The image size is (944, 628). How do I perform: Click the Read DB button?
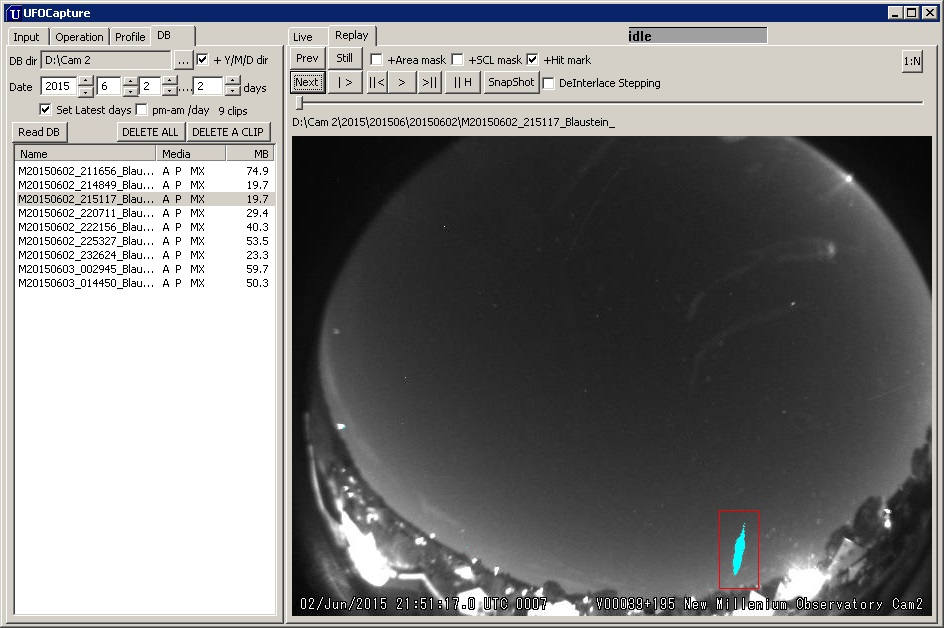coord(39,132)
